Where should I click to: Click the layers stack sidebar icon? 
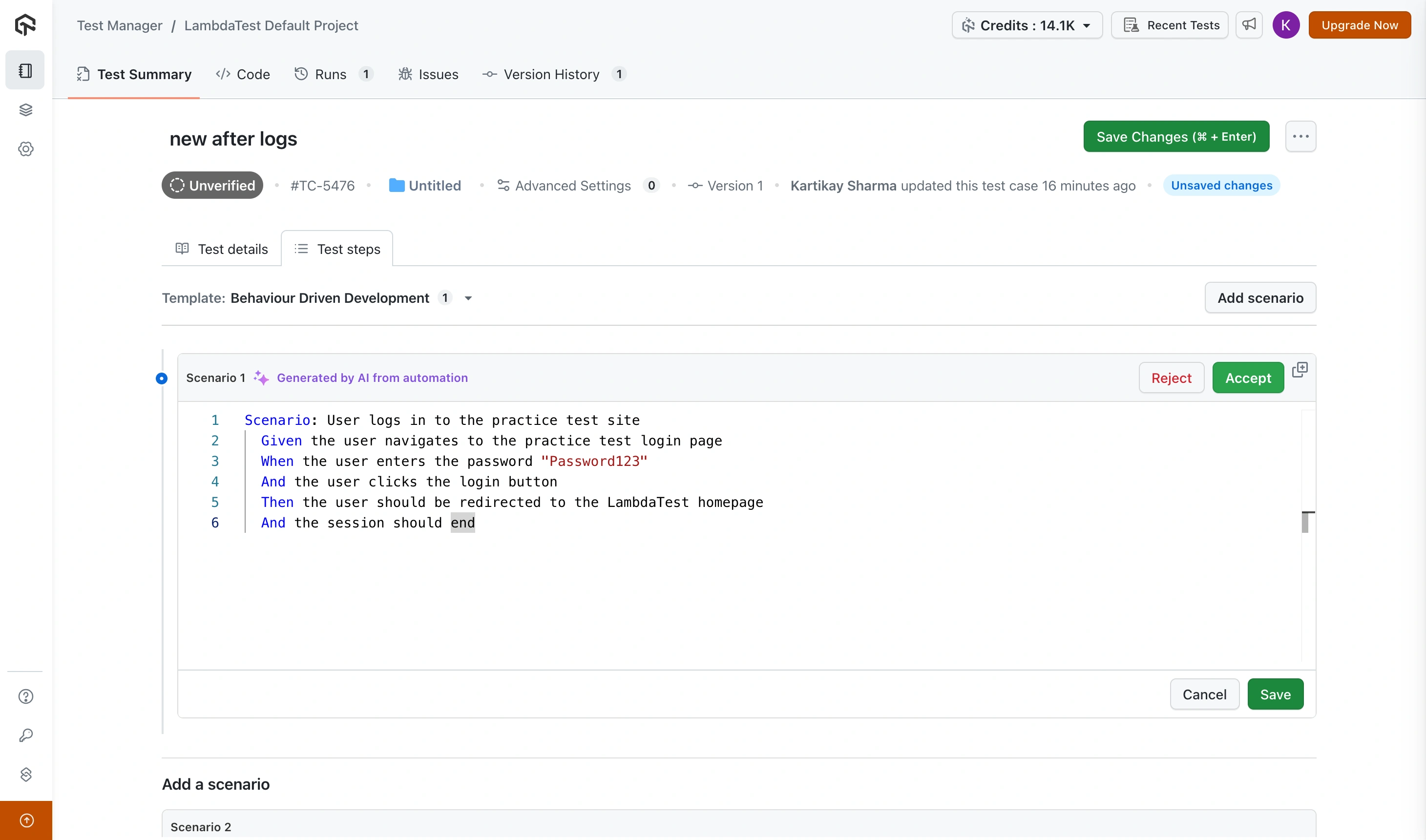25,109
